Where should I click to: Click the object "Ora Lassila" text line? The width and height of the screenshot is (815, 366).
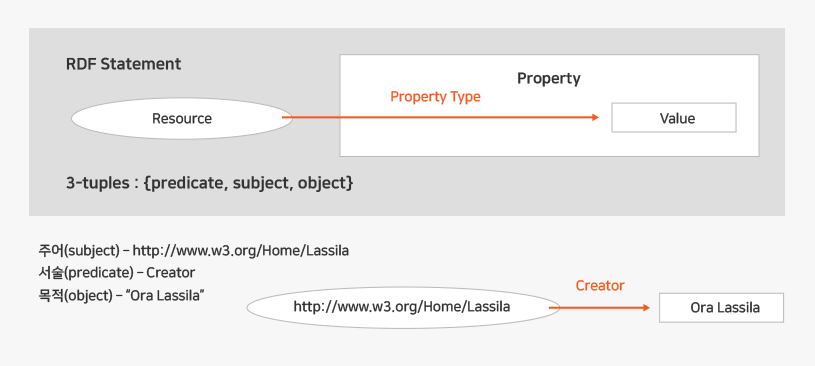coord(121,295)
